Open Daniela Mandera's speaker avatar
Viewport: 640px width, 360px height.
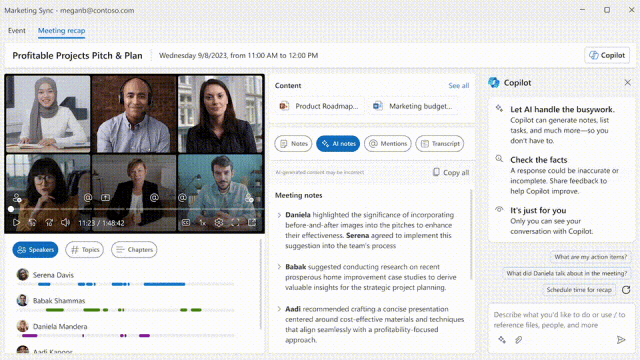pyautogui.click(x=22, y=326)
